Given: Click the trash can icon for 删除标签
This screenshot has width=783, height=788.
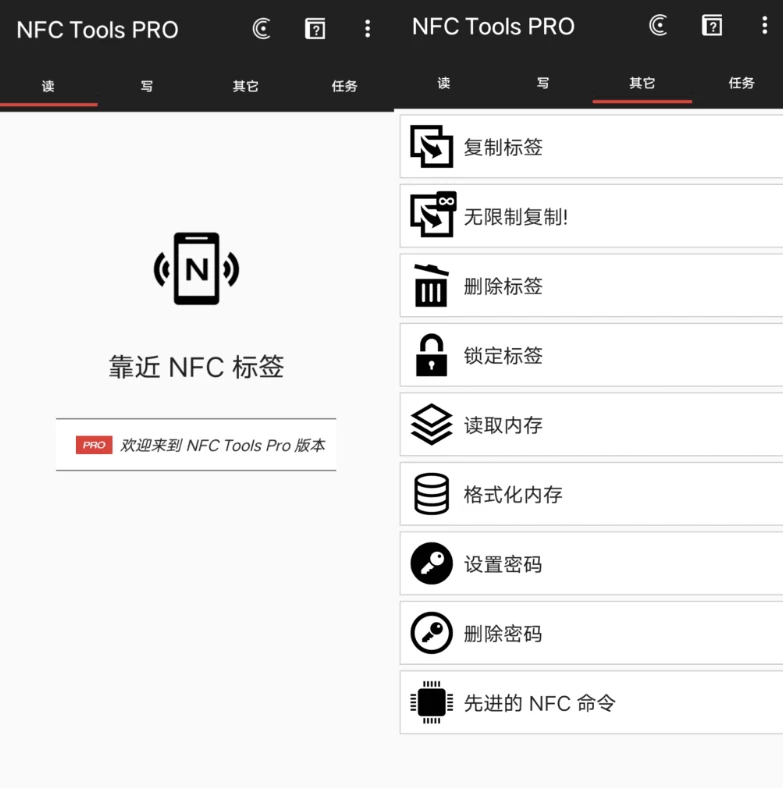Looking at the screenshot, I should click(x=432, y=286).
